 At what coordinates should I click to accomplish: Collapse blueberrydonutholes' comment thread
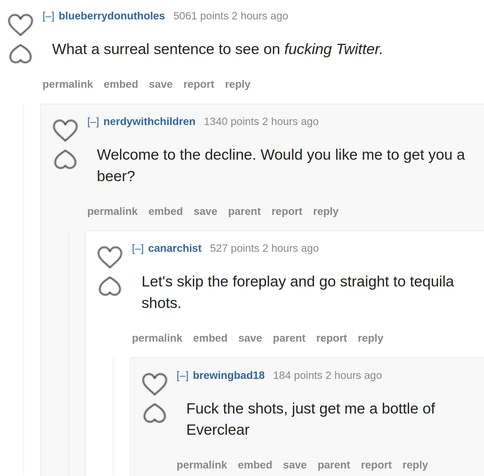pos(48,16)
